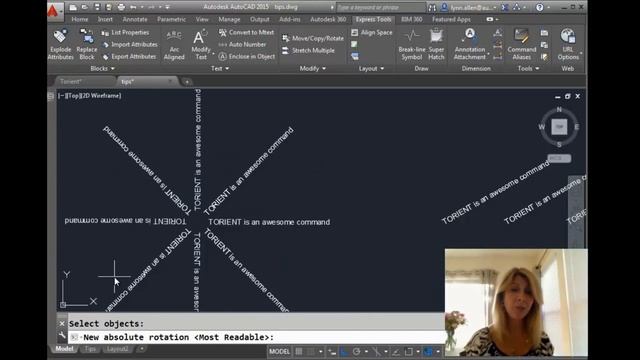The width and height of the screenshot is (640, 360).
Task: Switch to the Tips layout tab
Action: point(90,349)
